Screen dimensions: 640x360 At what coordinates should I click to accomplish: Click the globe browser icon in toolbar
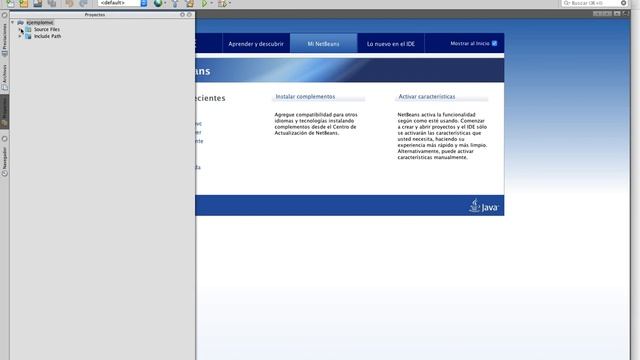click(x=158, y=3)
